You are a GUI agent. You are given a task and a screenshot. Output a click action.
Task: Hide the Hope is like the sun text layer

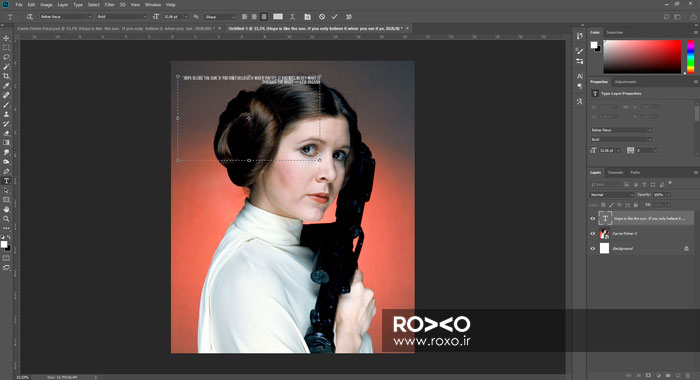tap(593, 219)
